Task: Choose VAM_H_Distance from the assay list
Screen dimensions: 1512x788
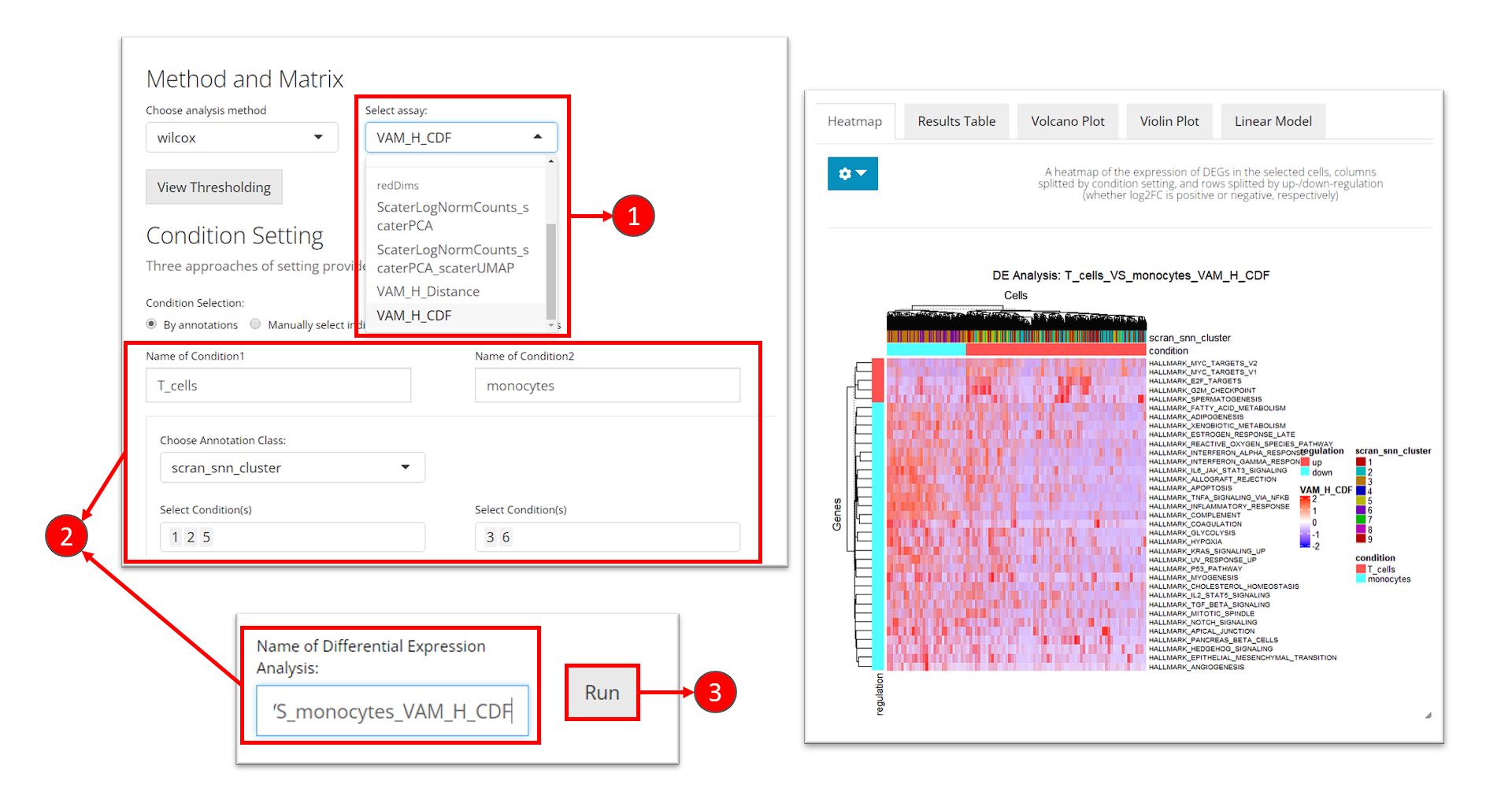Action: [428, 291]
